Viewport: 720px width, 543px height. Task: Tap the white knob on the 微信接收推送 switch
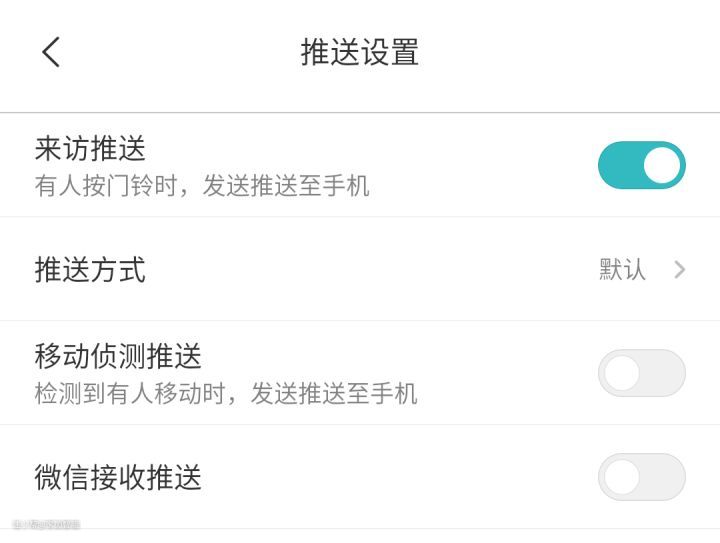[x=622, y=477]
